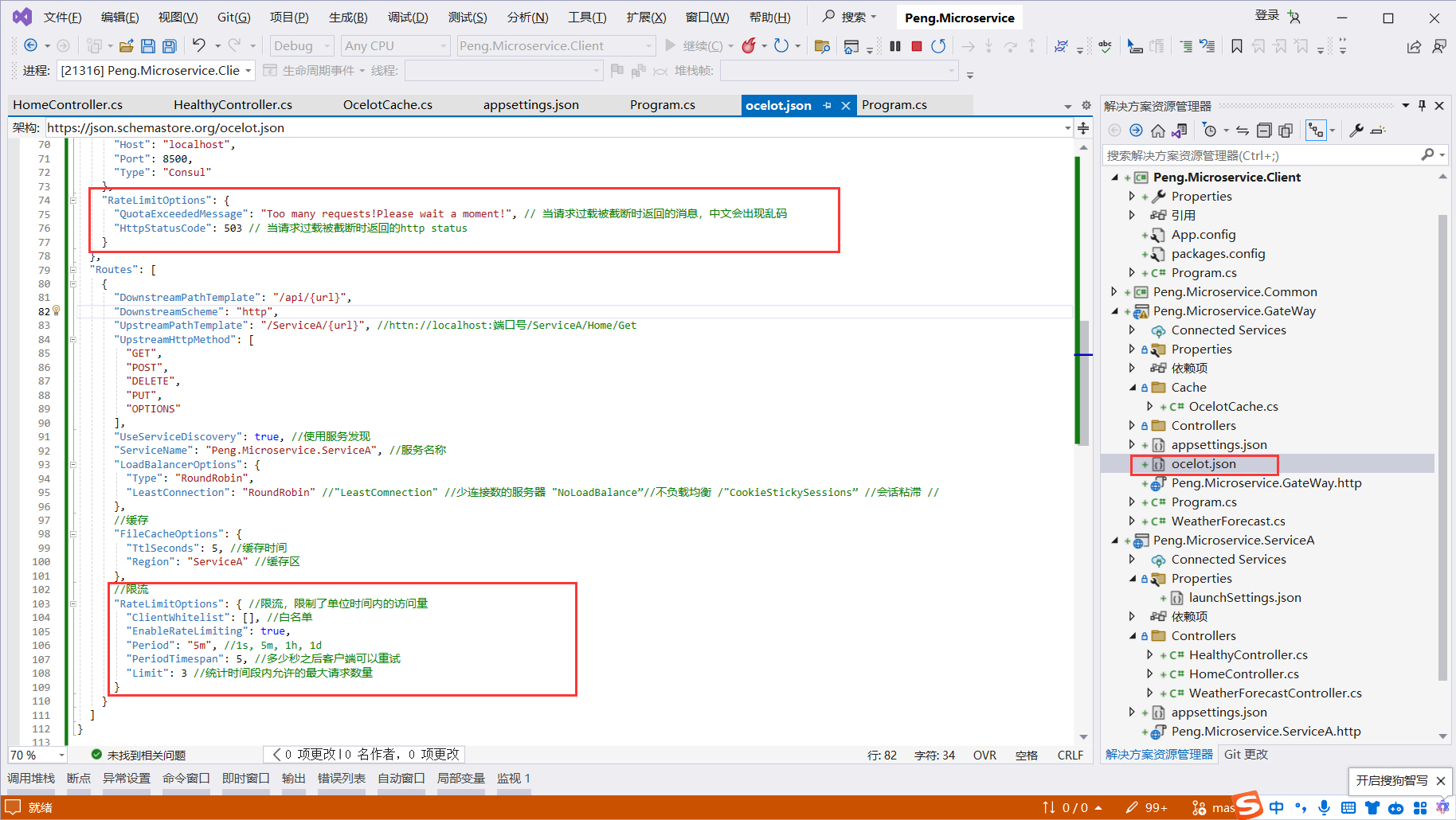This screenshot has height=820, width=1456.
Task: Click the Preview Selected Items icon
Action: coord(1378,131)
